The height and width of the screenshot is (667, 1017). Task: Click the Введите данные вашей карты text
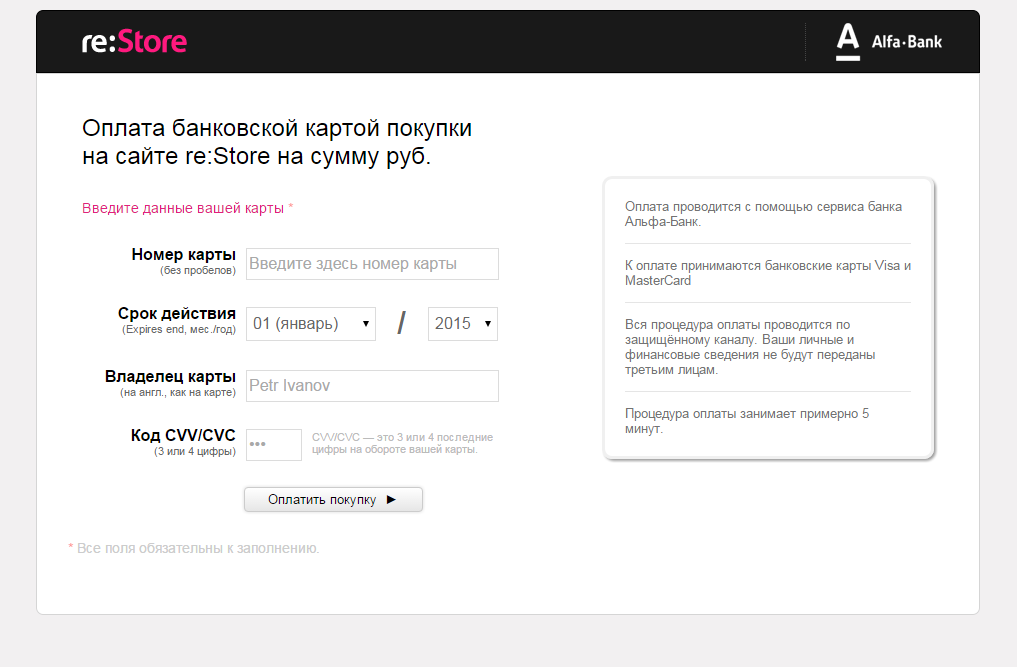[183, 208]
